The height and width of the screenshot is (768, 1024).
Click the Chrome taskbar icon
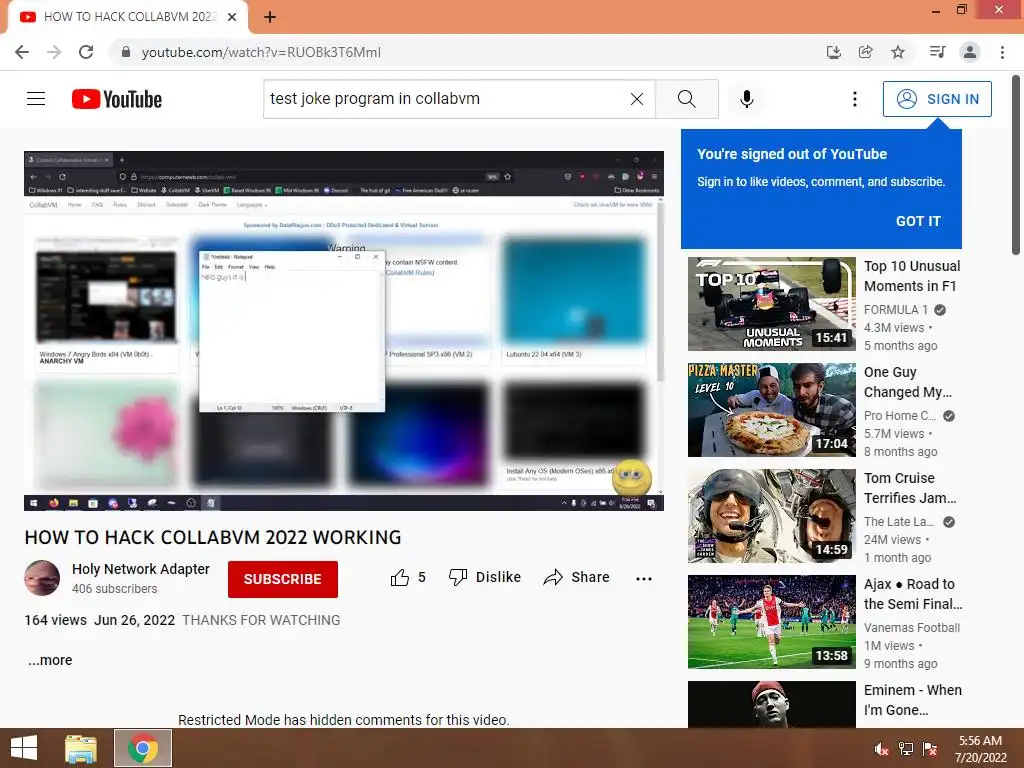[143, 748]
